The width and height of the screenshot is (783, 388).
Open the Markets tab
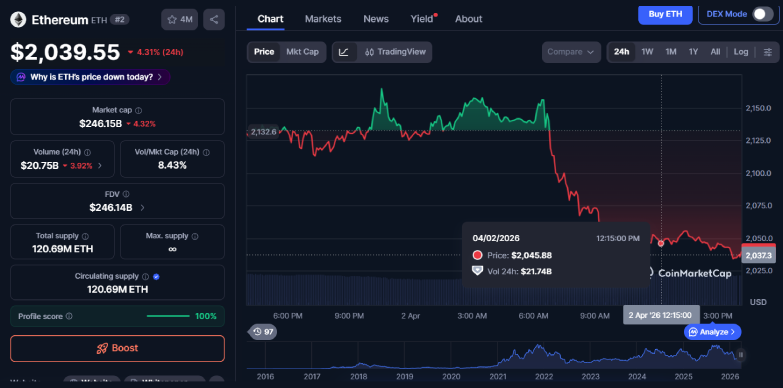pyautogui.click(x=323, y=19)
